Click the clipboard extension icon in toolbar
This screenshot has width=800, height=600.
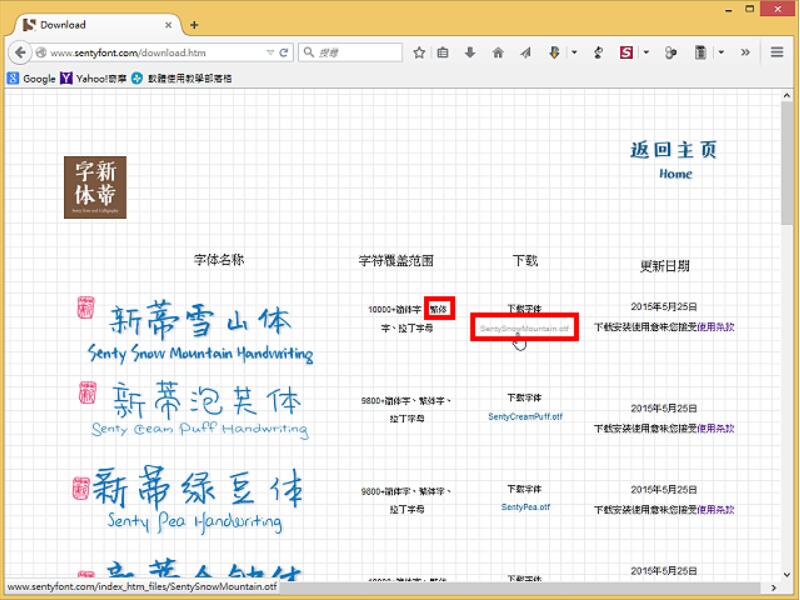[x=701, y=52]
